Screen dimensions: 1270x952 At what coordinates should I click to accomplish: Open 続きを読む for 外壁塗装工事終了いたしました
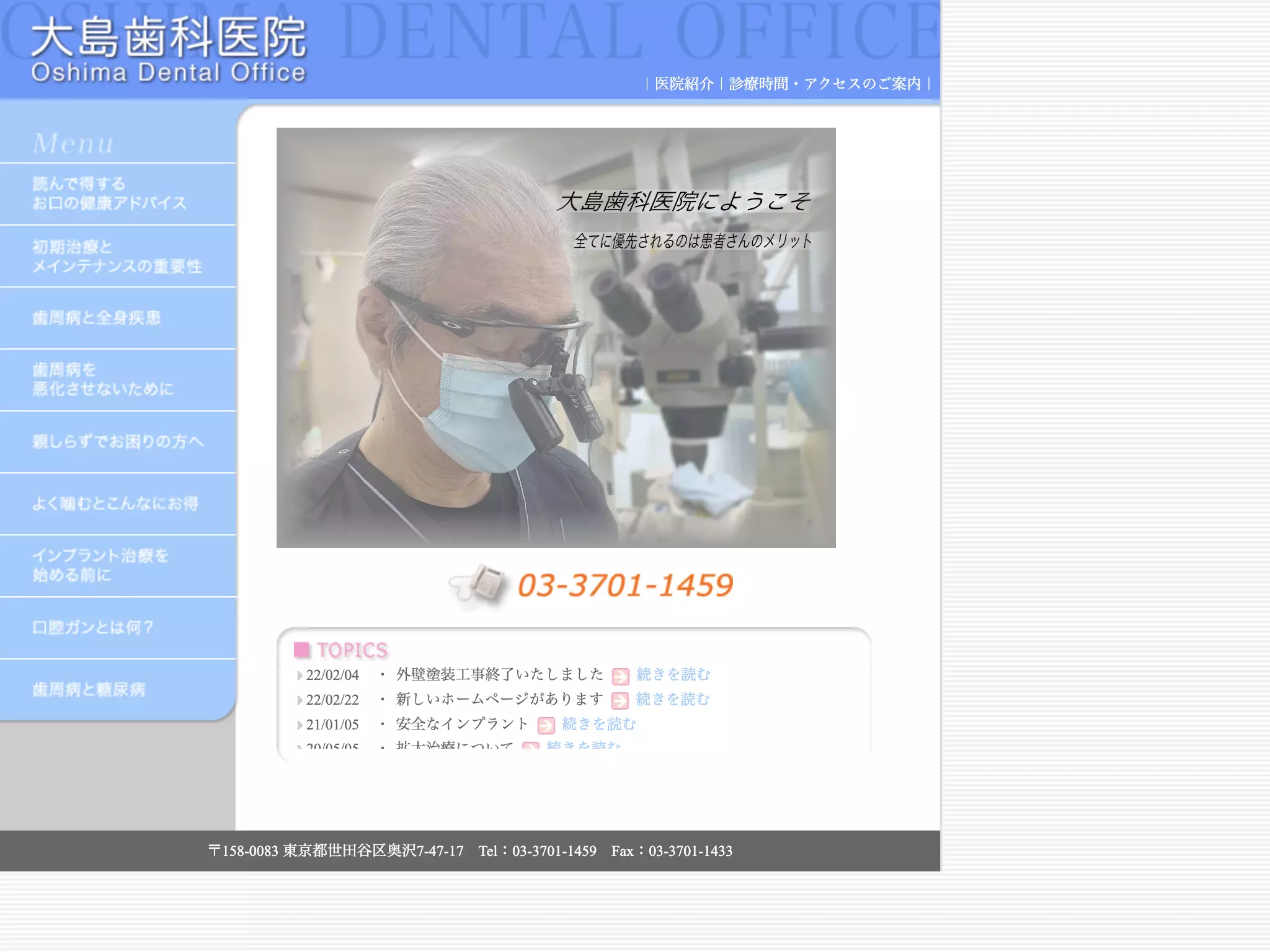[673, 674]
